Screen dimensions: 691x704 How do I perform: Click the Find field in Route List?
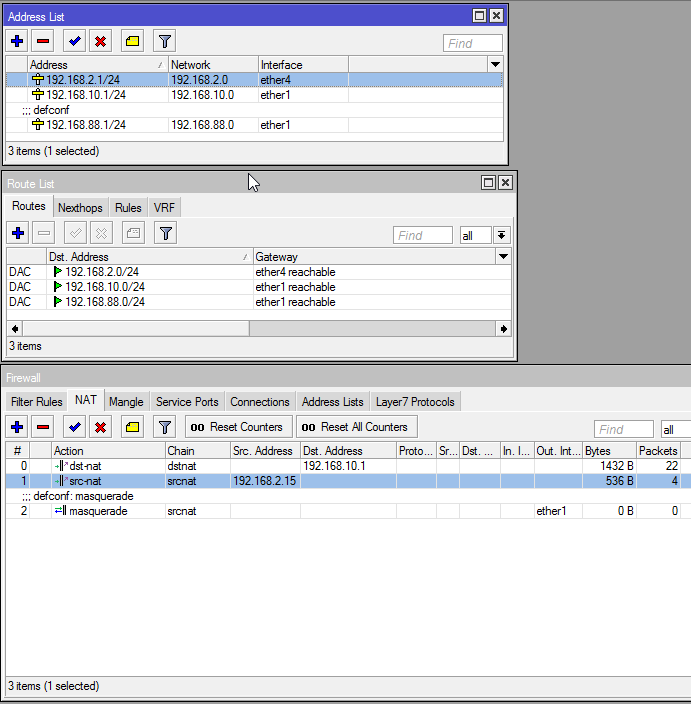[423, 235]
